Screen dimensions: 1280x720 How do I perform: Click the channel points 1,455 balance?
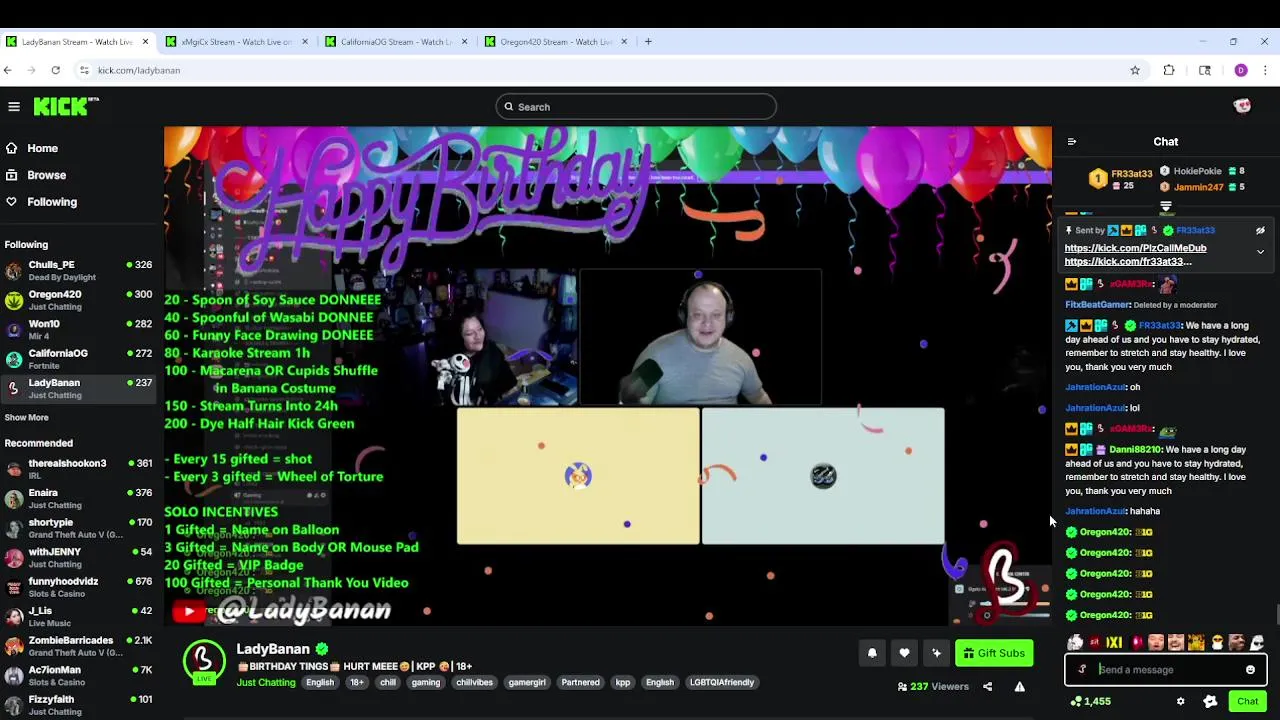tap(1090, 702)
